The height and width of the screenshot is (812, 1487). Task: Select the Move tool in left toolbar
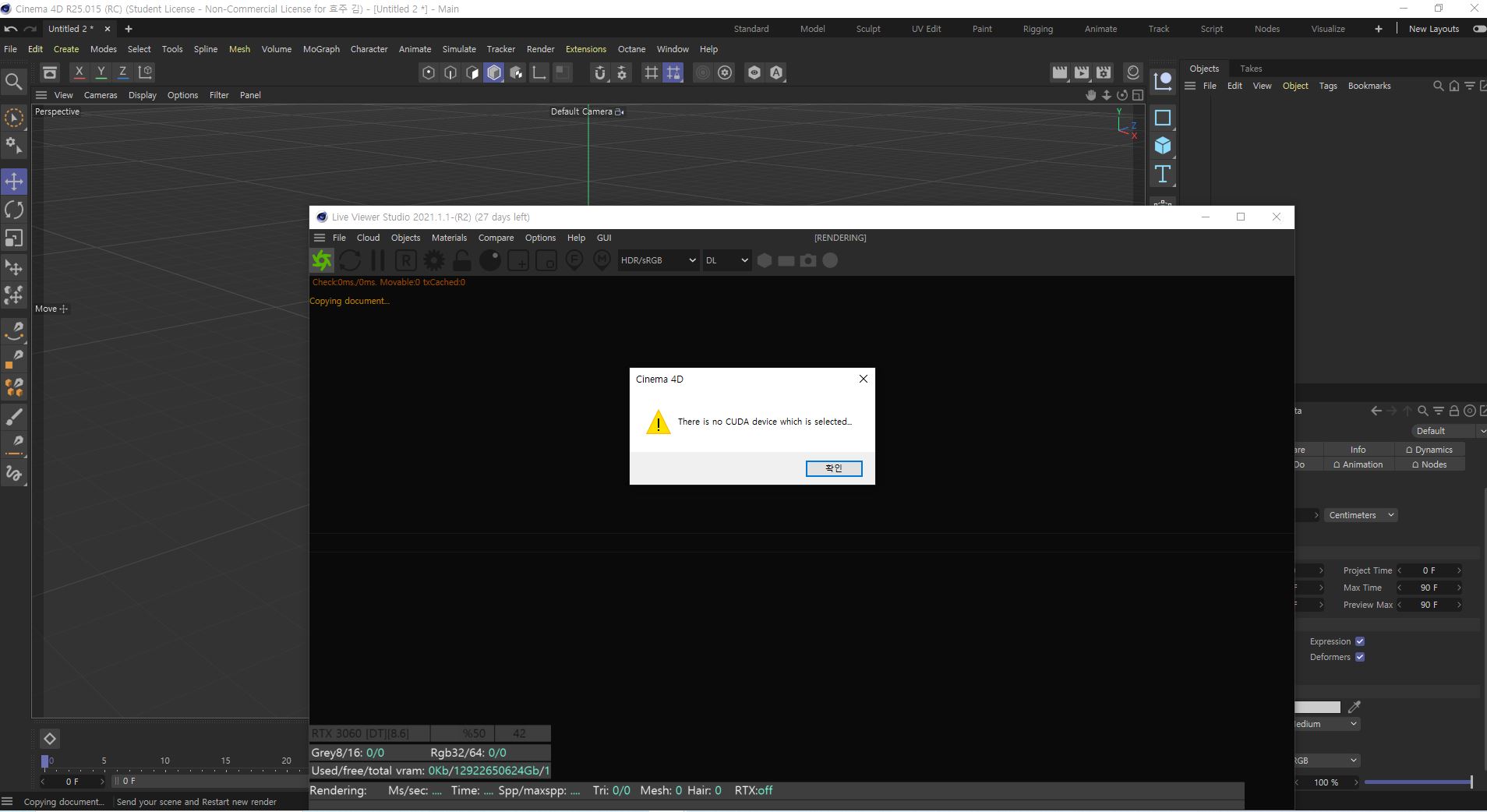point(14,182)
